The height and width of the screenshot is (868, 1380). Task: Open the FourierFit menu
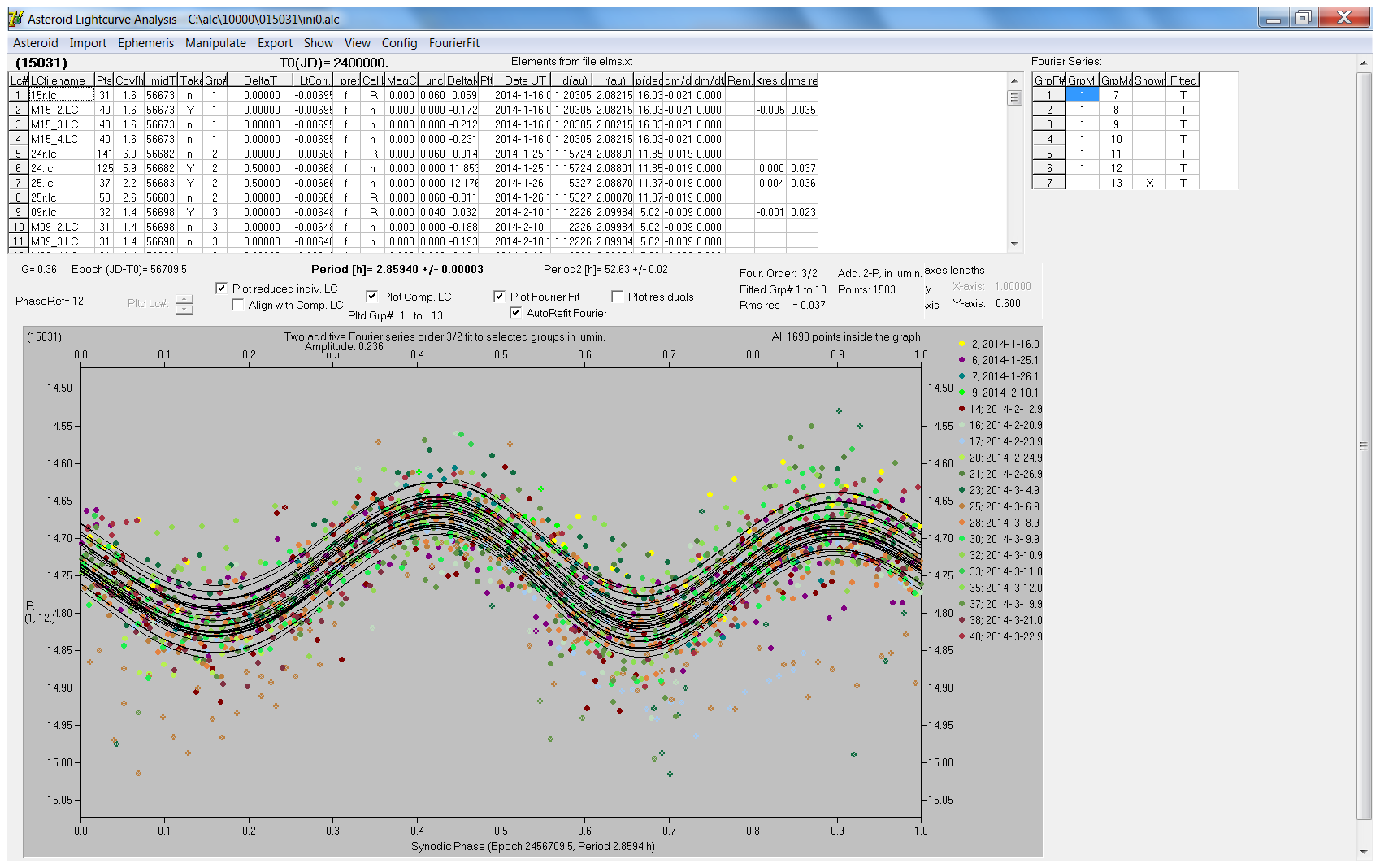point(453,43)
